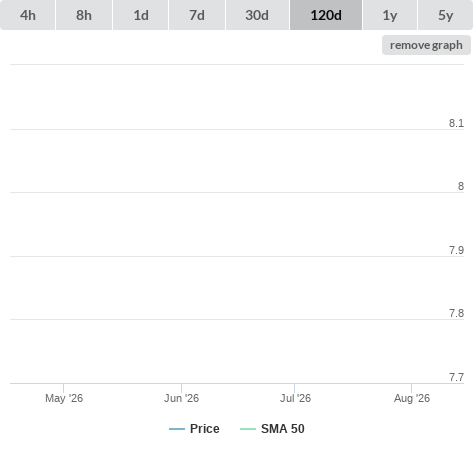The height and width of the screenshot is (455, 474).
Task: View the 5y price history
Action: [x=445, y=15]
